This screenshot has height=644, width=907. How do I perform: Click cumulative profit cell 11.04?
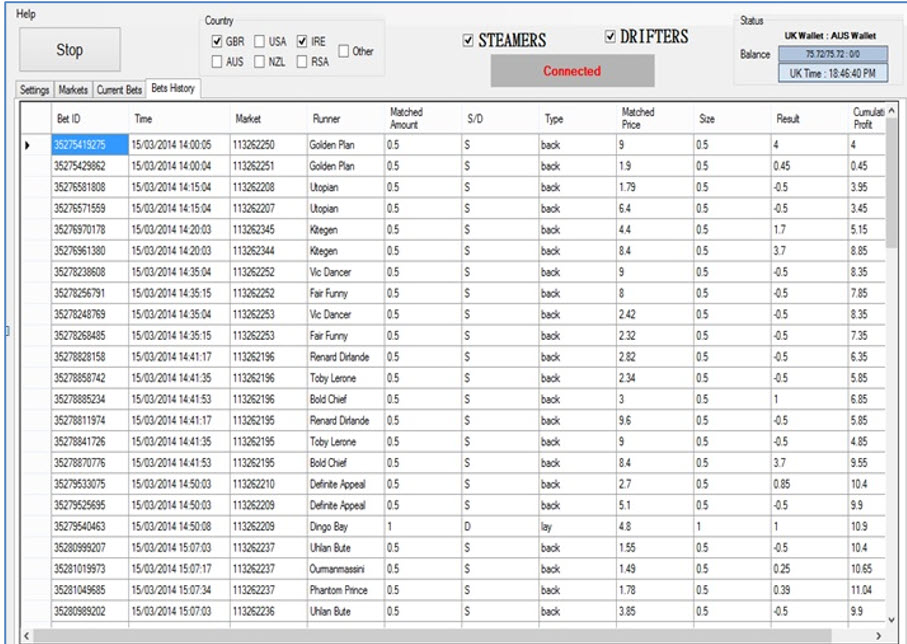pos(867,590)
